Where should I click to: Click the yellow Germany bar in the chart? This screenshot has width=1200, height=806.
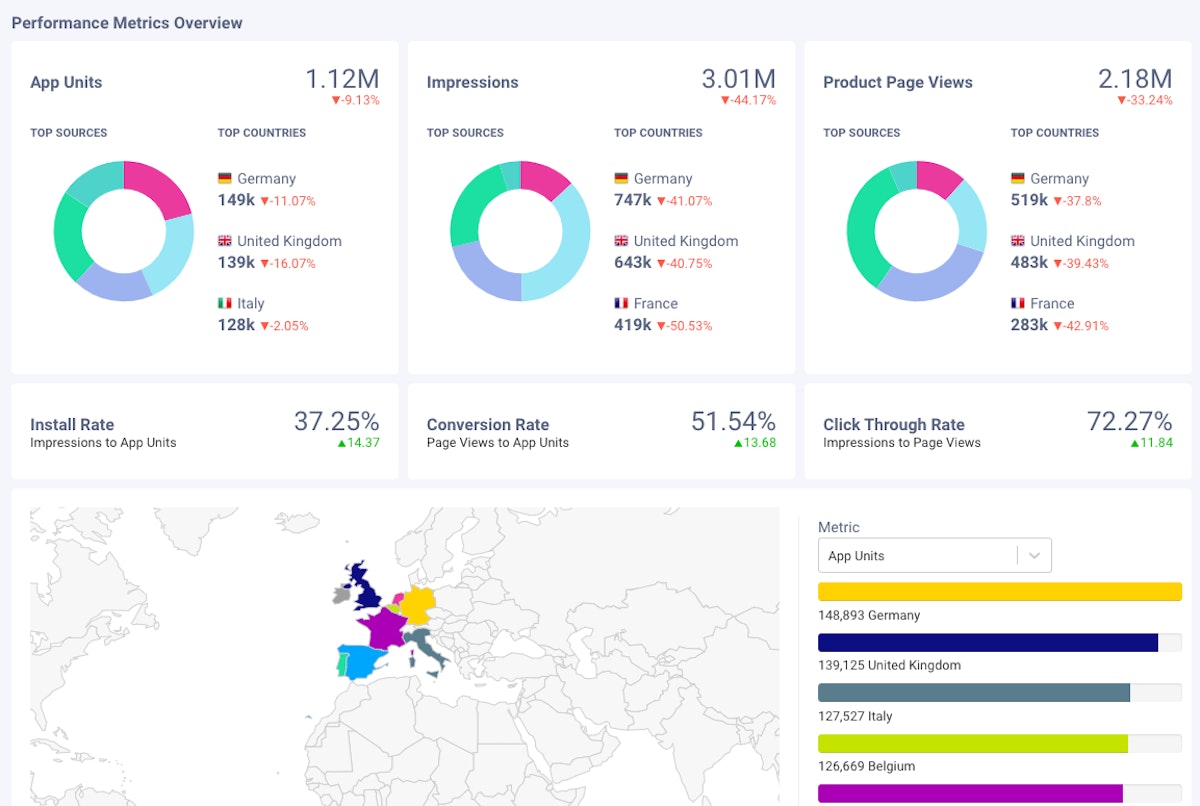[1000, 591]
